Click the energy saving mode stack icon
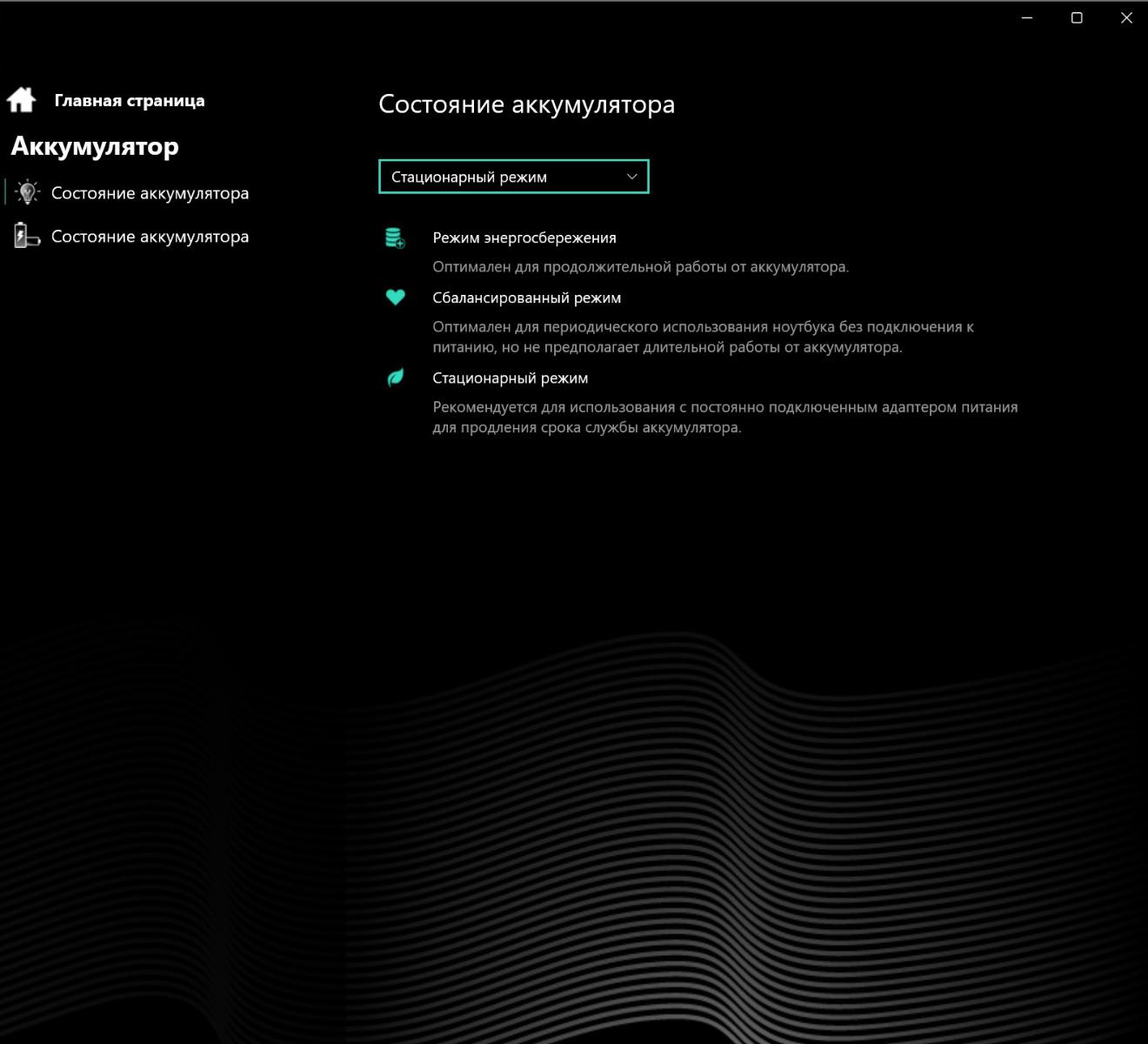Viewport: 1148px width, 1044px height. point(395,238)
